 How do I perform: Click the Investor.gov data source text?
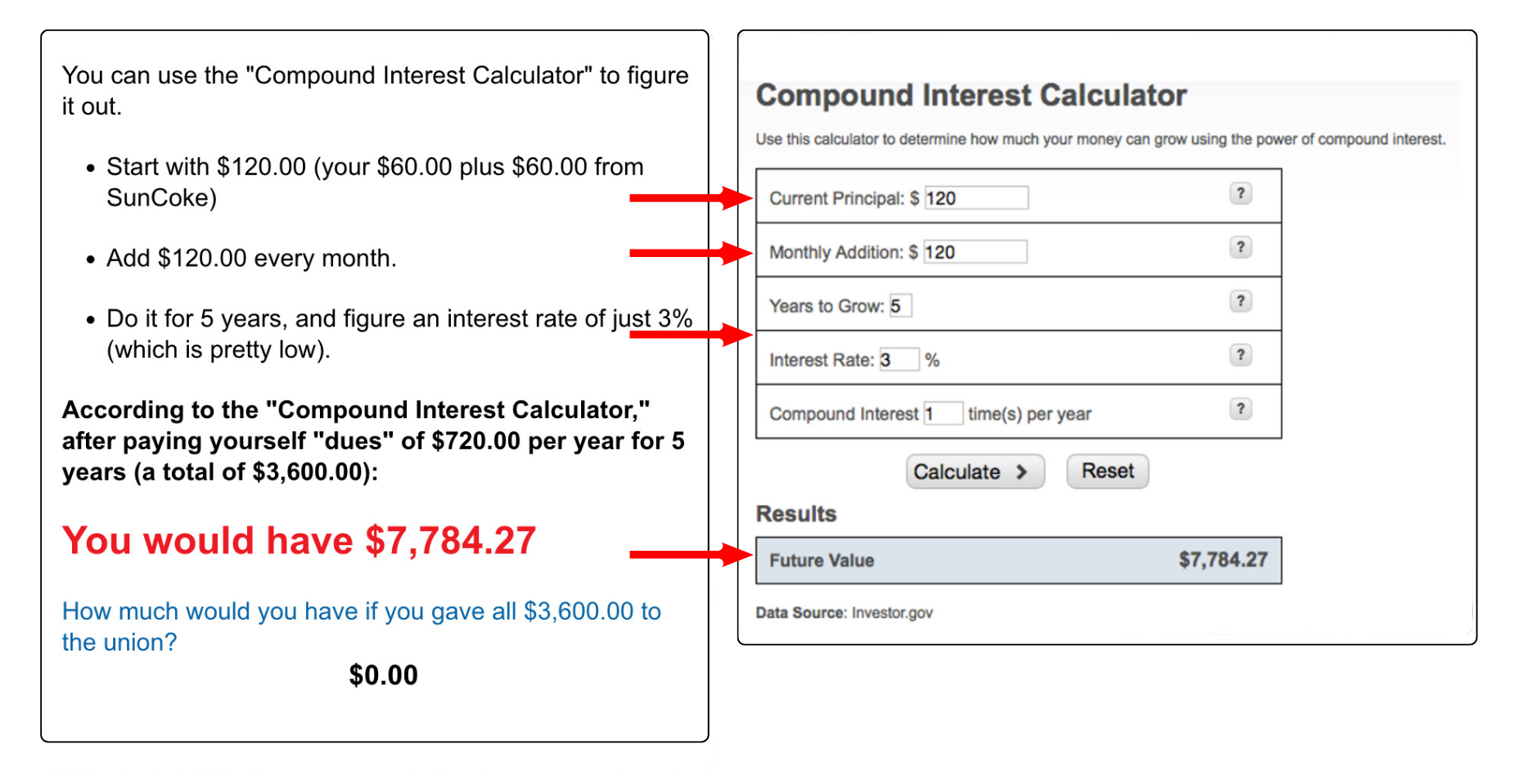[x=892, y=613]
